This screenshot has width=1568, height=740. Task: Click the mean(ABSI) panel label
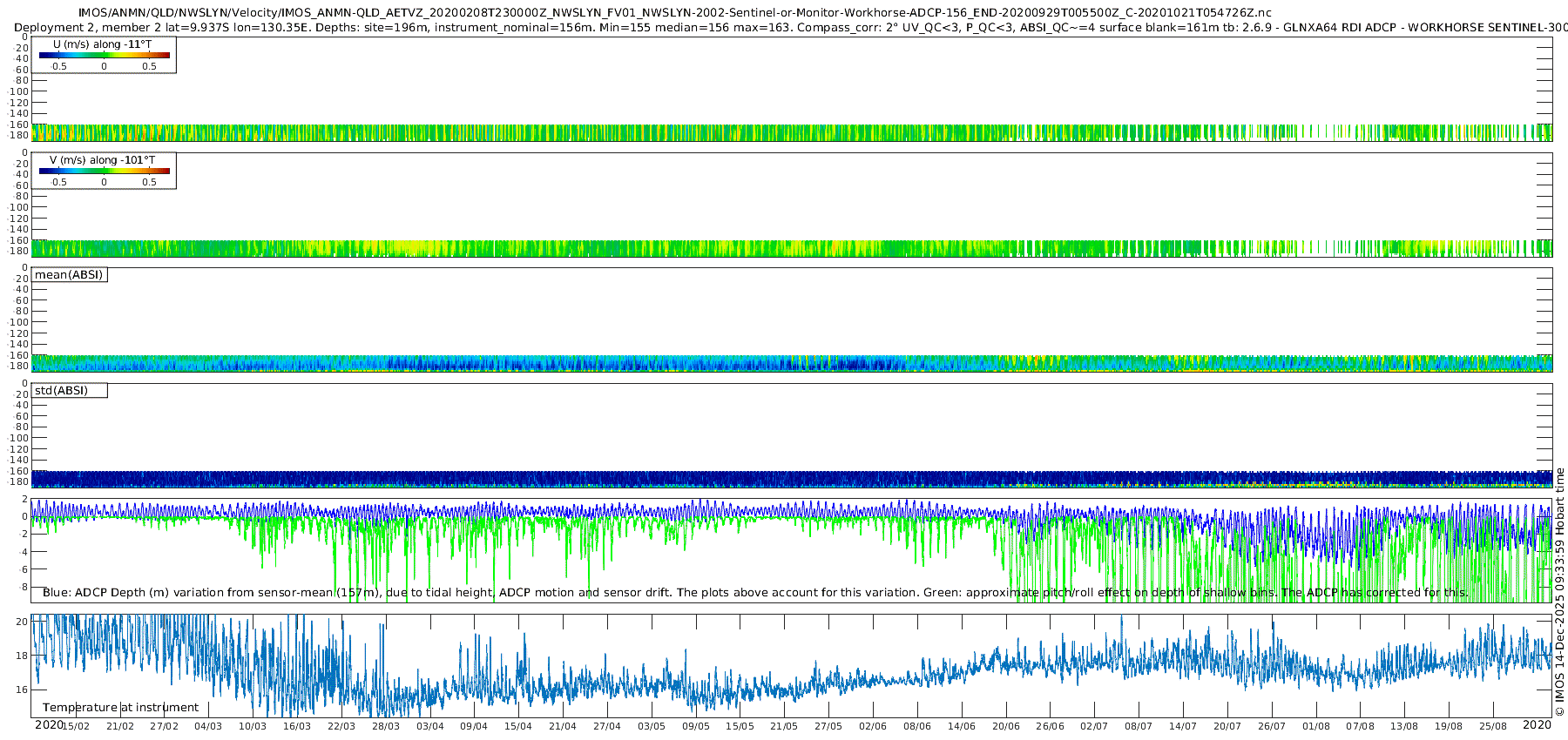coord(69,275)
